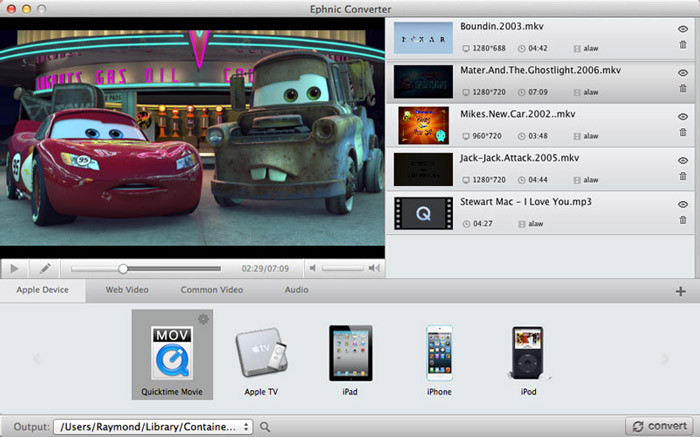Toggle eye icon for Boundin.2003.mkv

[683, 29]
